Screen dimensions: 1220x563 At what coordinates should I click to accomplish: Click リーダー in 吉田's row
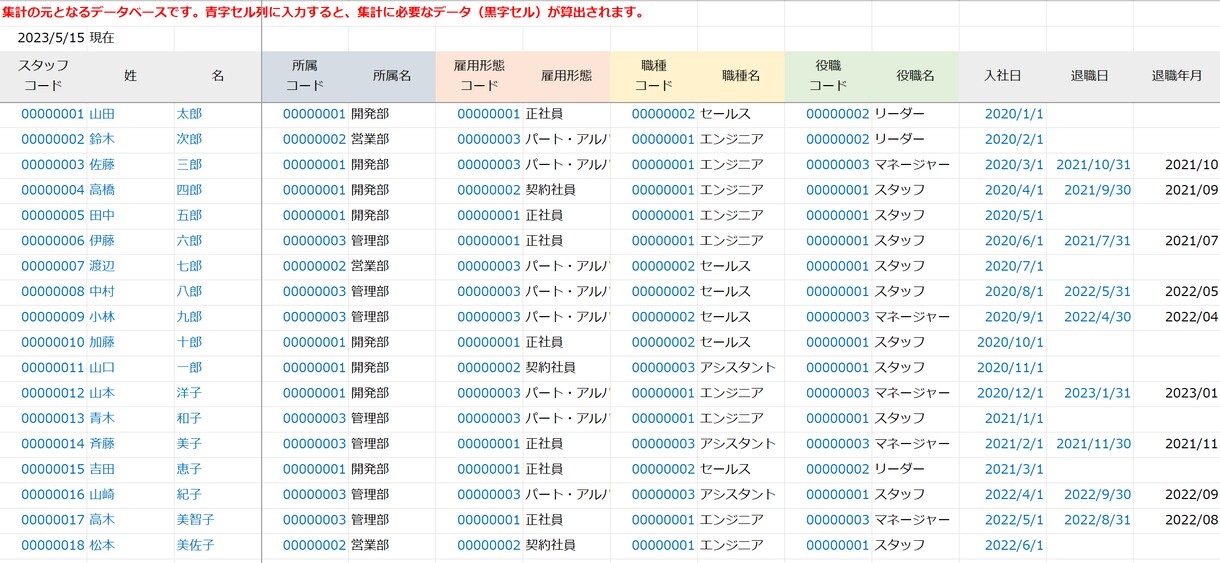tap(899, 469)
